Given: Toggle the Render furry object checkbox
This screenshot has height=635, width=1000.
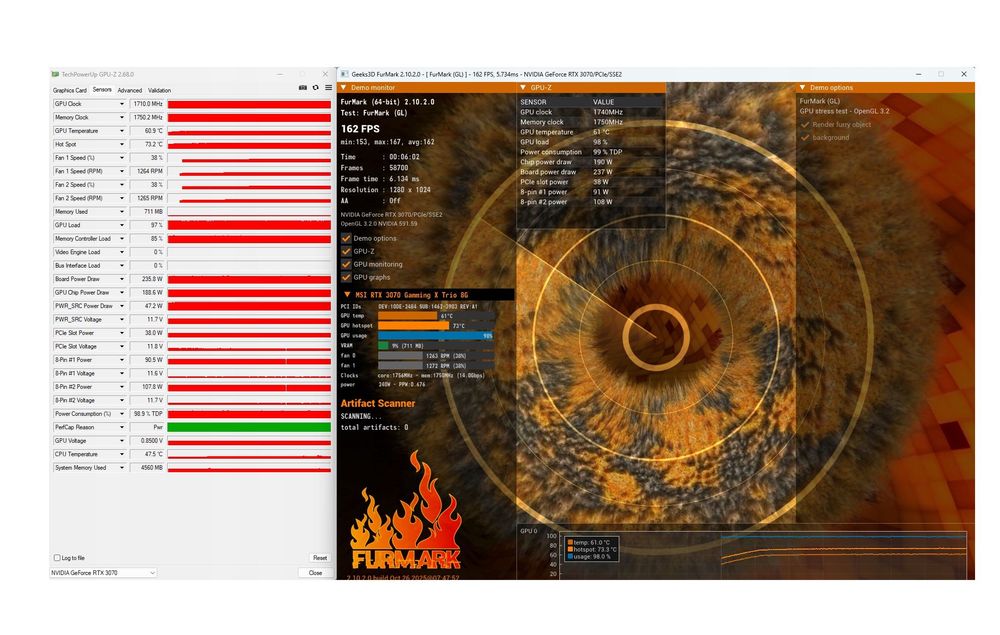Looking at the screenshot, I should coord(805,125).
